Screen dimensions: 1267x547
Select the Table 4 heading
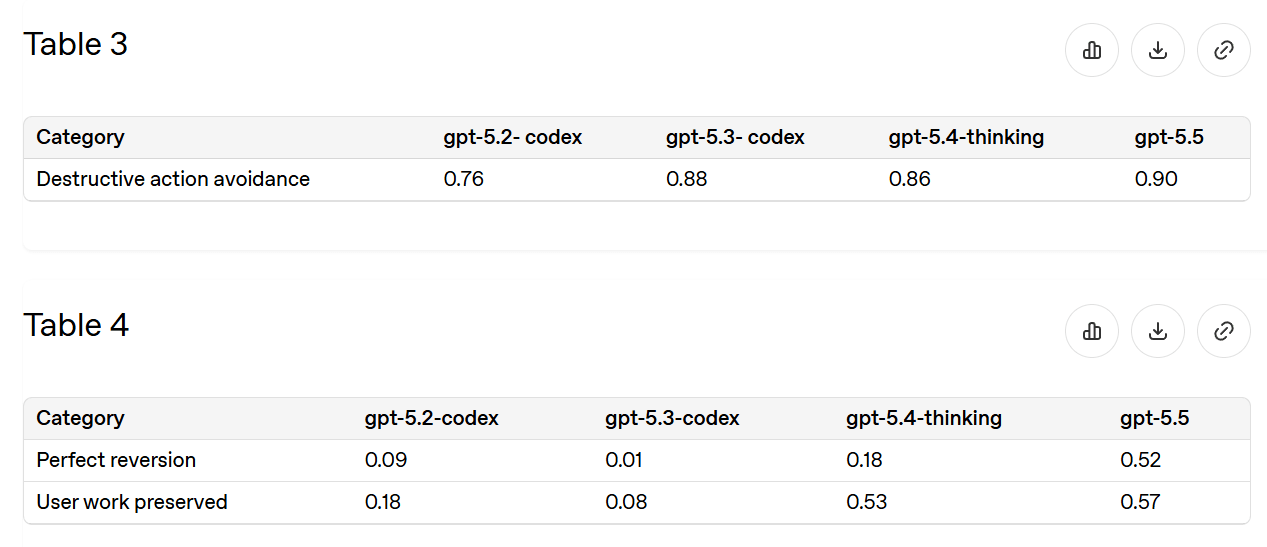pyautogui.click(x=76, y=325)
